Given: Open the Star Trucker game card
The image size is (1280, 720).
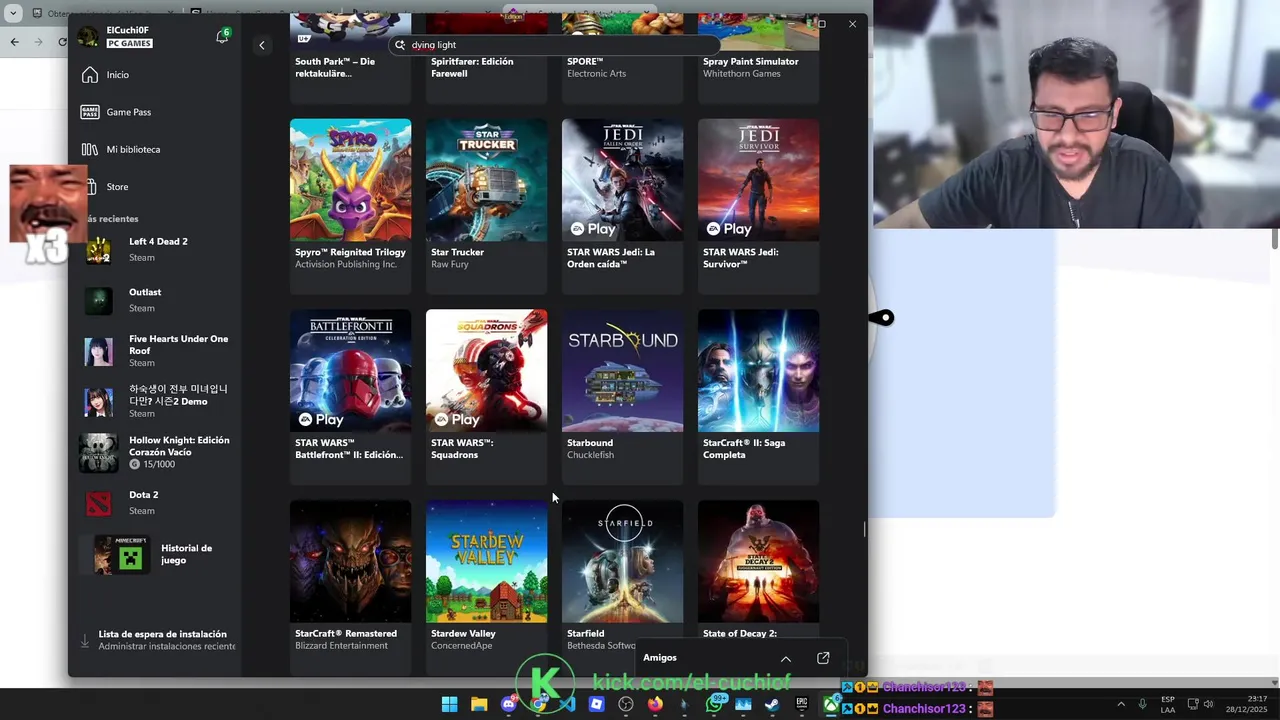Looking at the screenshot, I should (486, 206).
